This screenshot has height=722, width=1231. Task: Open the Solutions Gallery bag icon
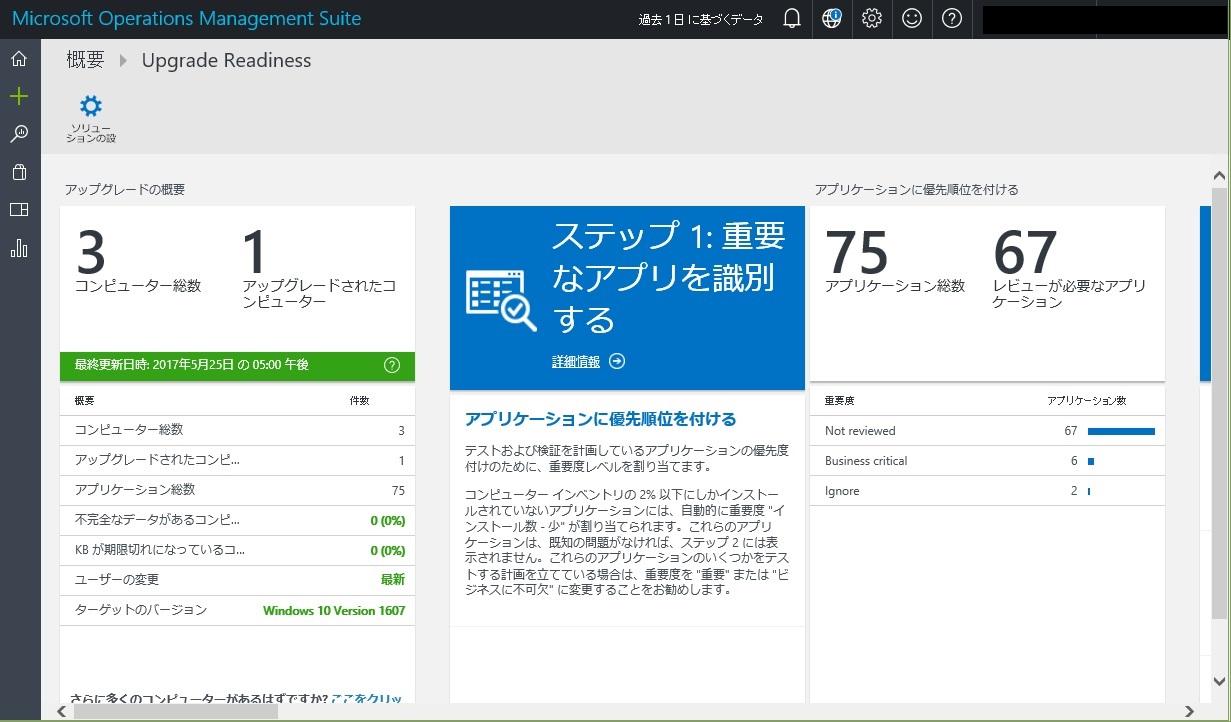[18, 172]
